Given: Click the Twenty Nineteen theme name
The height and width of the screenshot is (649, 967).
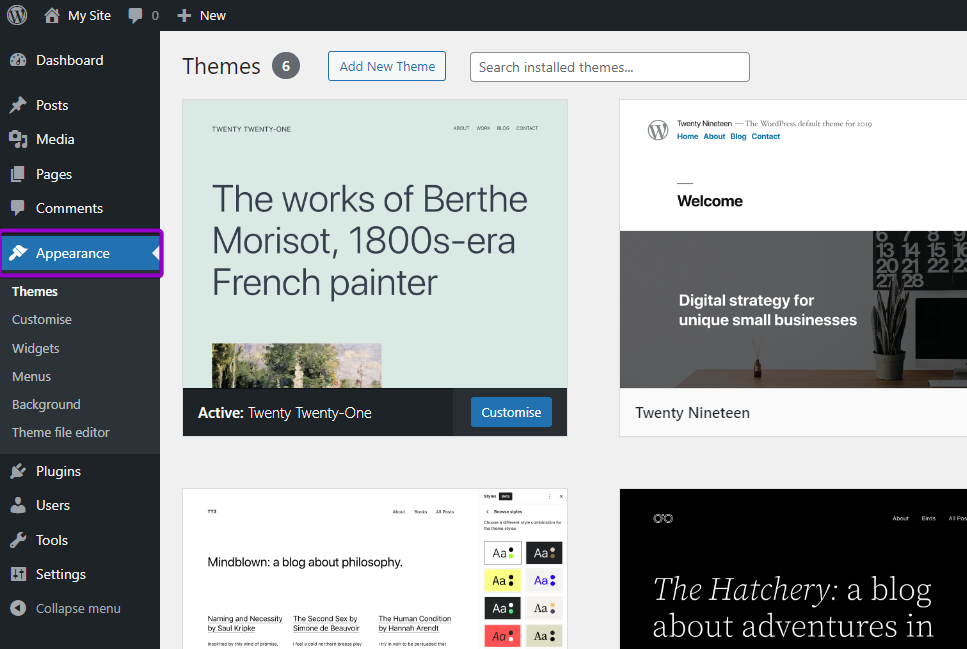Looking at the screenshot, I should coord(692,413).
